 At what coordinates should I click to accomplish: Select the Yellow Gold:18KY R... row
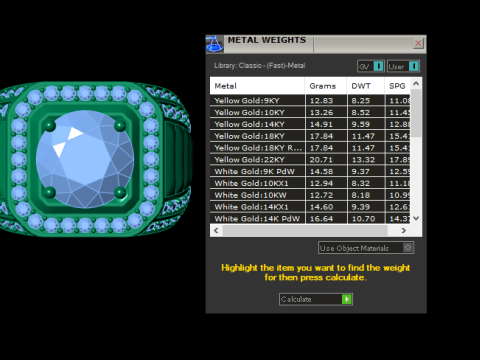pyautogui.click(x=310, y=148)
